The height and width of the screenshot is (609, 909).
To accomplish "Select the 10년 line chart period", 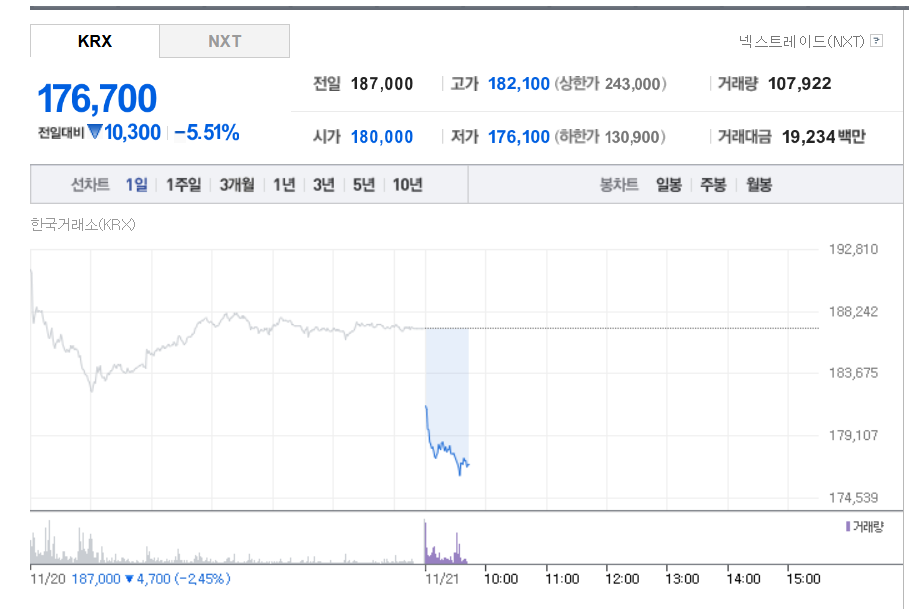I will [408, 185].
